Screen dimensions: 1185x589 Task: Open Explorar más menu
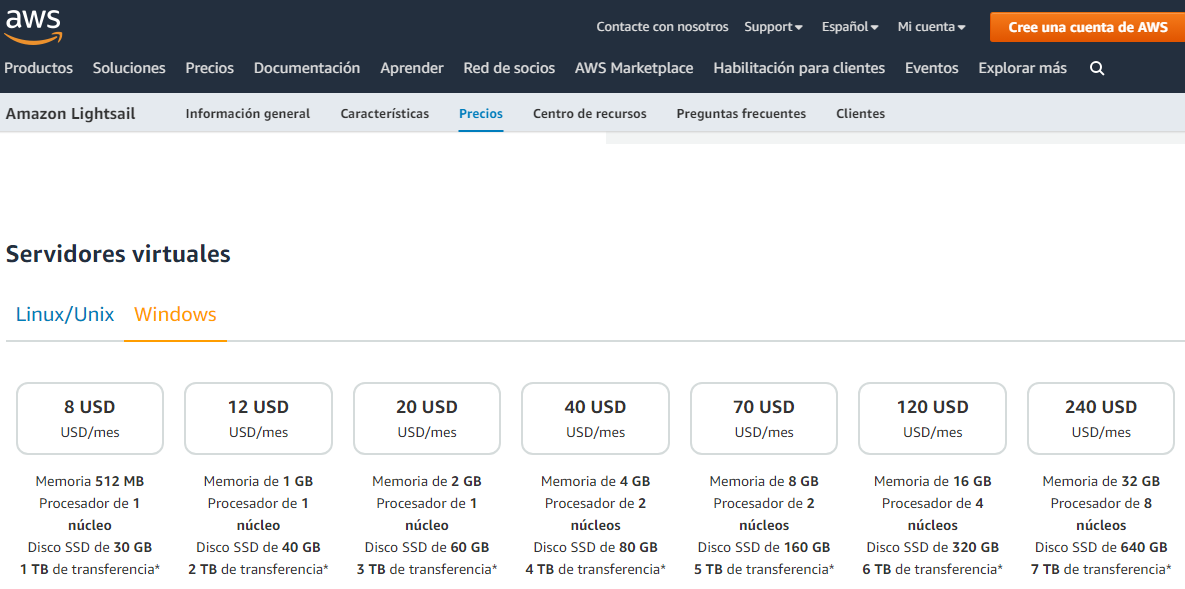(1023, 68)
